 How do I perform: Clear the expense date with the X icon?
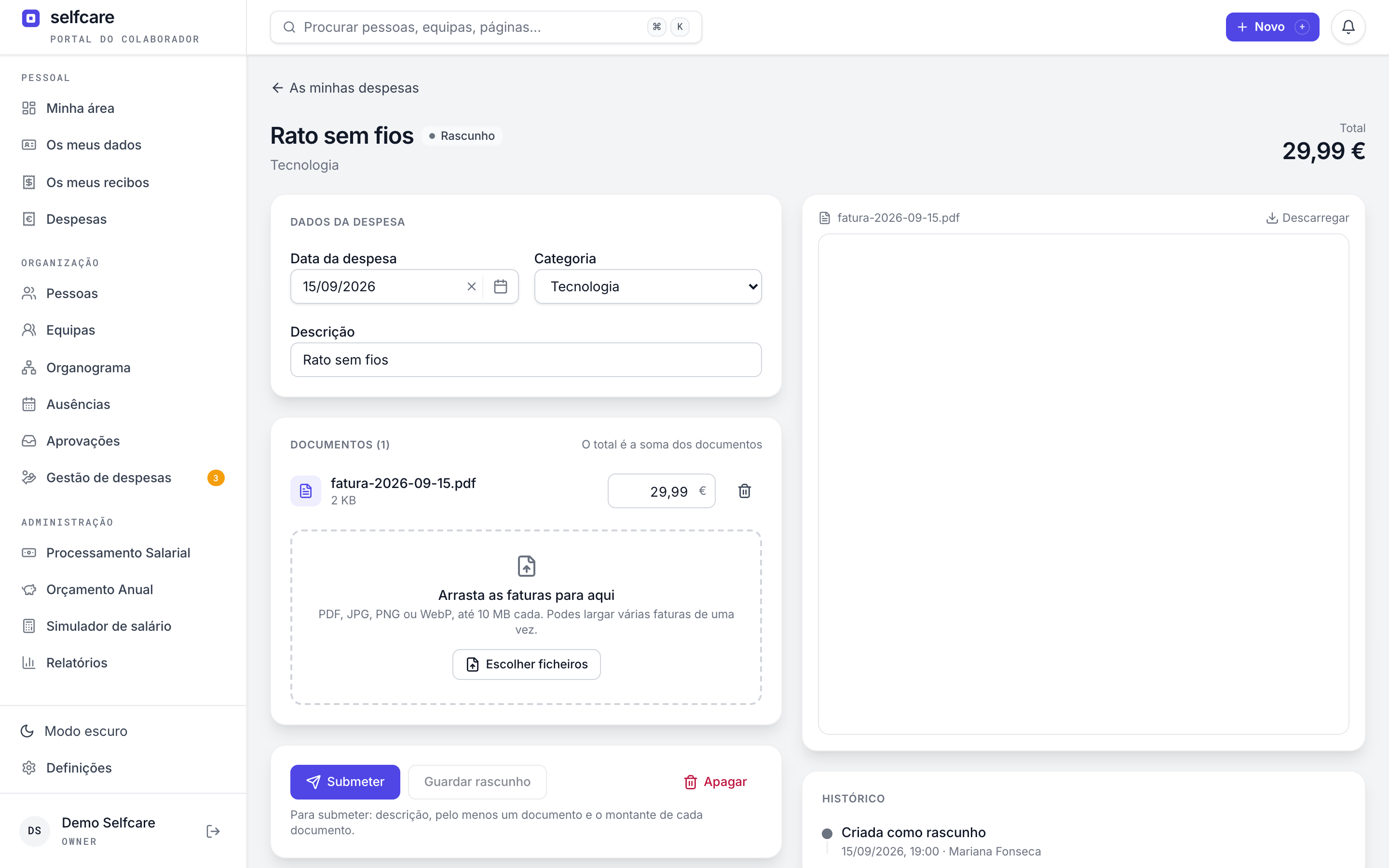click(471, 286)
